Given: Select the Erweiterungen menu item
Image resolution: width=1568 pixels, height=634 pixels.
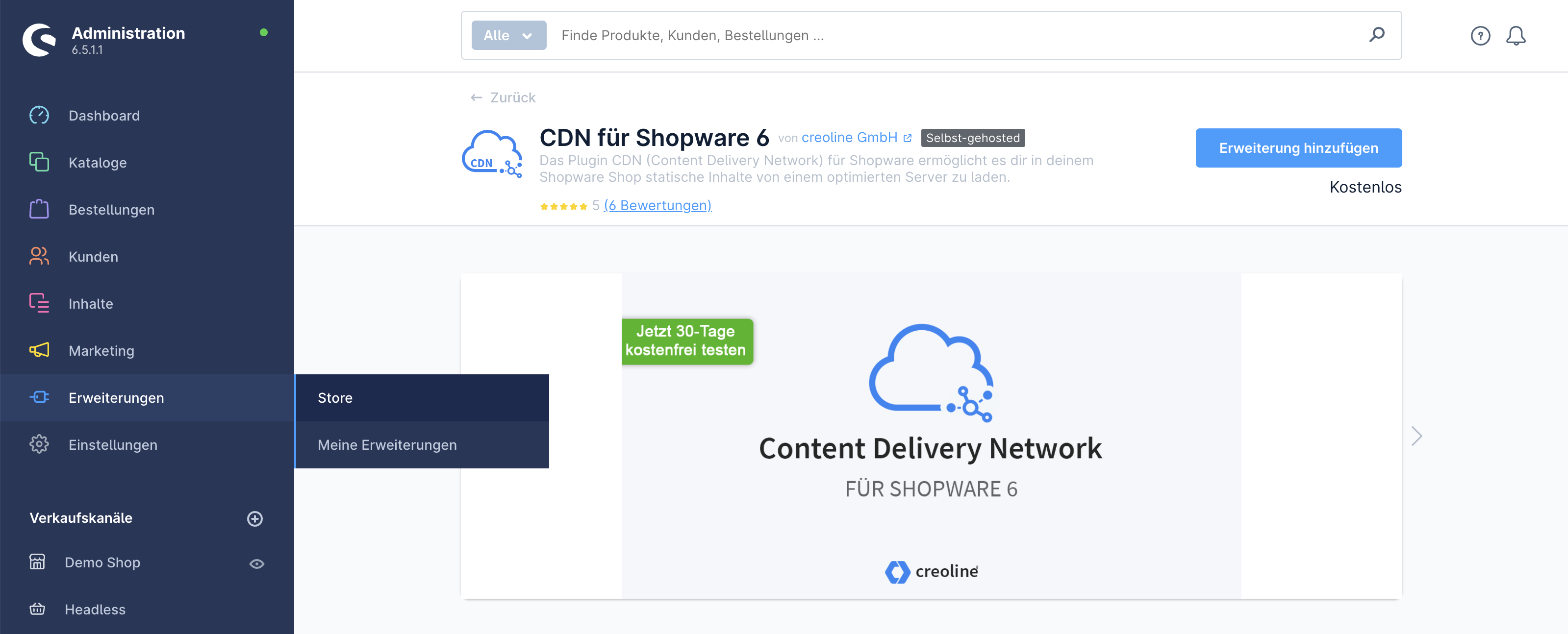Looking at the screenshot, I should tap(147, 397).
